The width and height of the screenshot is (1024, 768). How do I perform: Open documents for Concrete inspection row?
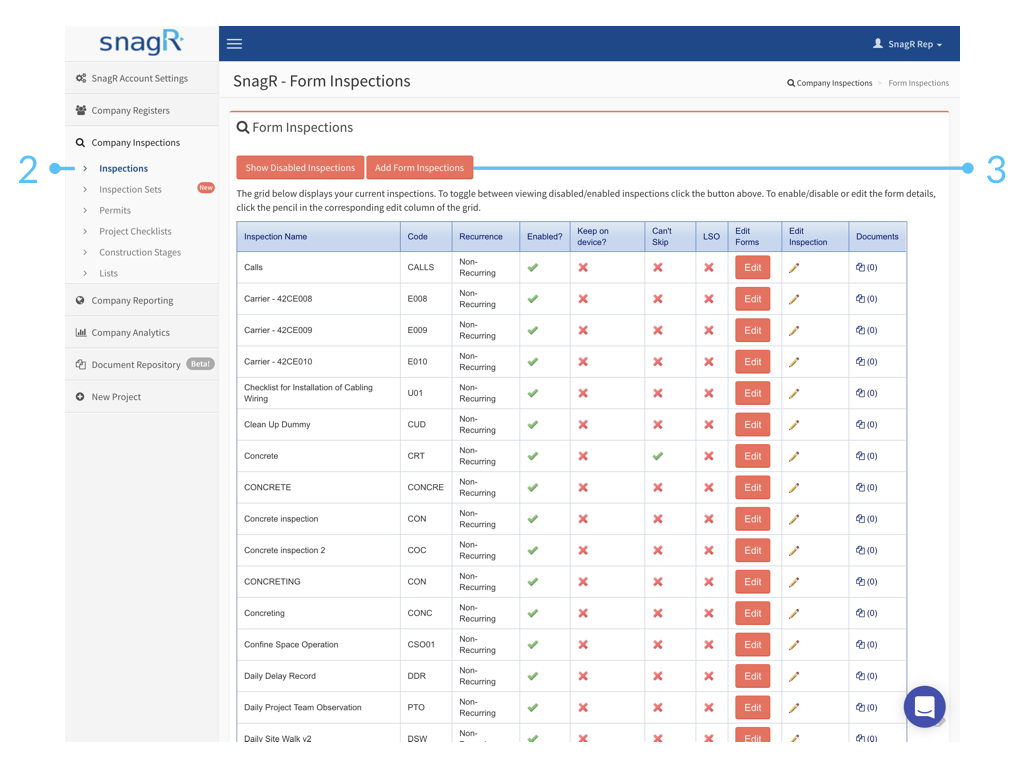tap(867, 519)
